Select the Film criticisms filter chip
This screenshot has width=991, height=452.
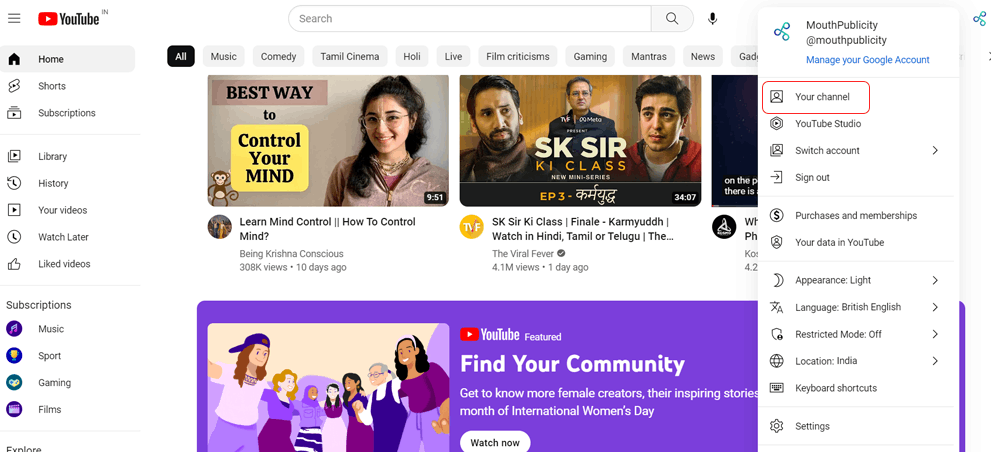(518, 56)
